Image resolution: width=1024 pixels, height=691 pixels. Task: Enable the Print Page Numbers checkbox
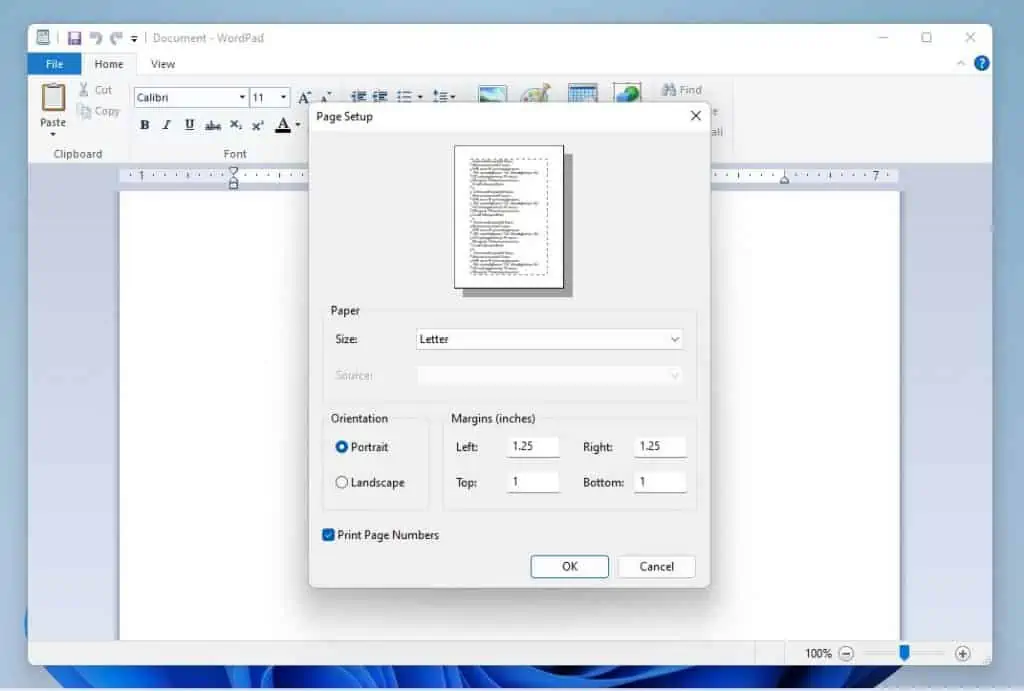click(x=328, y=535)
